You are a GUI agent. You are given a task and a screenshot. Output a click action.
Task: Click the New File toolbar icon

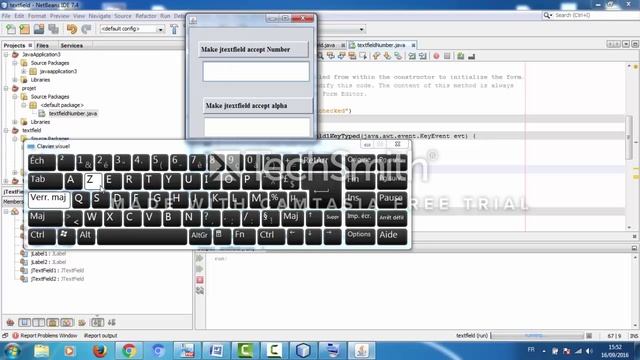point(11,29)
